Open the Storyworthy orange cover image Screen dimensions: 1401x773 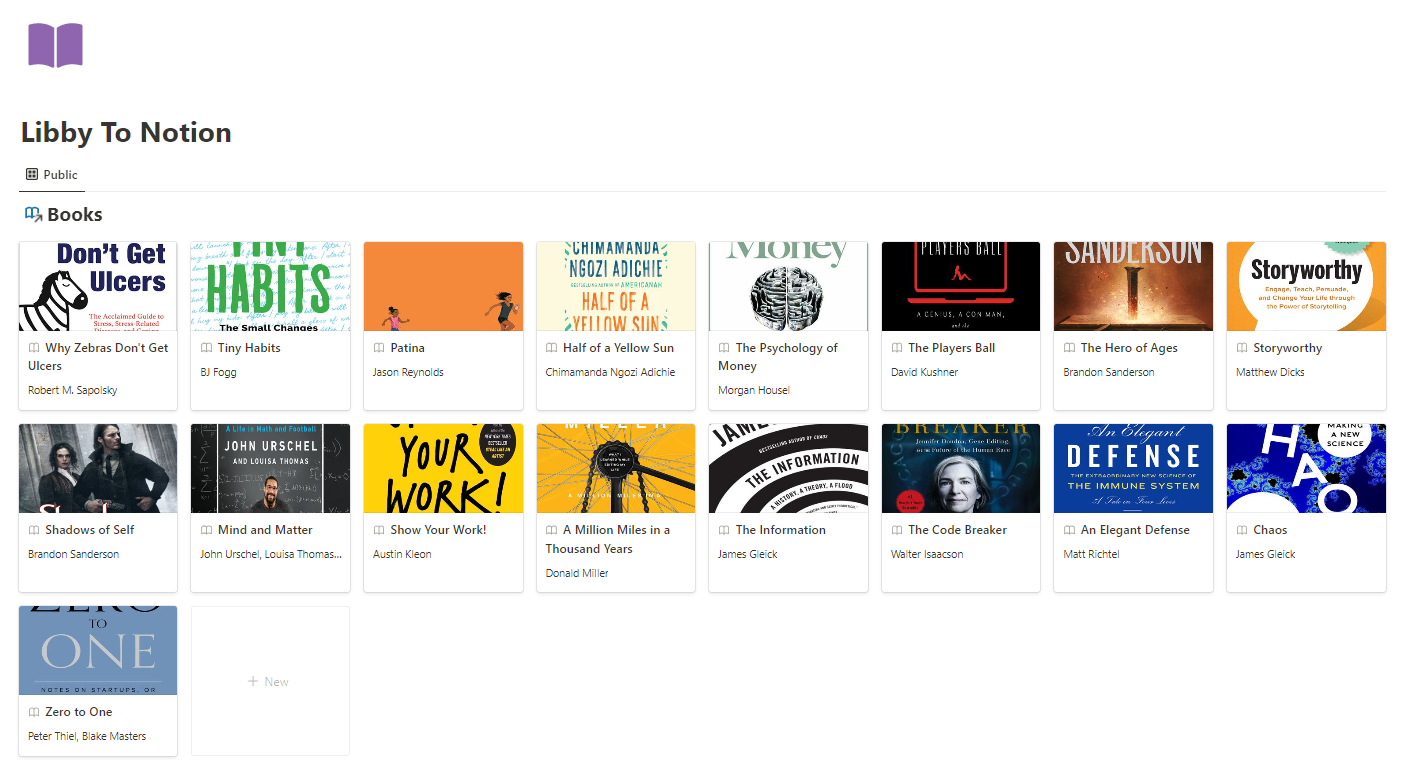click(1306, 286)
